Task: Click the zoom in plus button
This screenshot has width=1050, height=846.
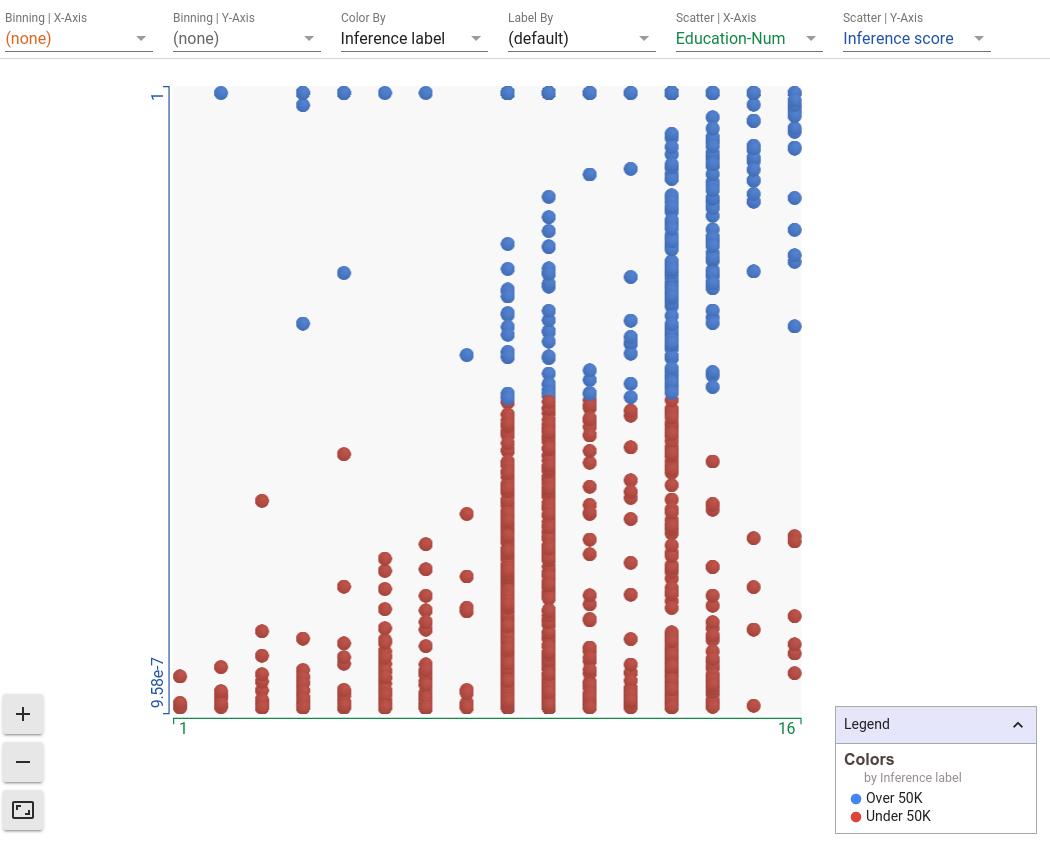Action: 23,714
